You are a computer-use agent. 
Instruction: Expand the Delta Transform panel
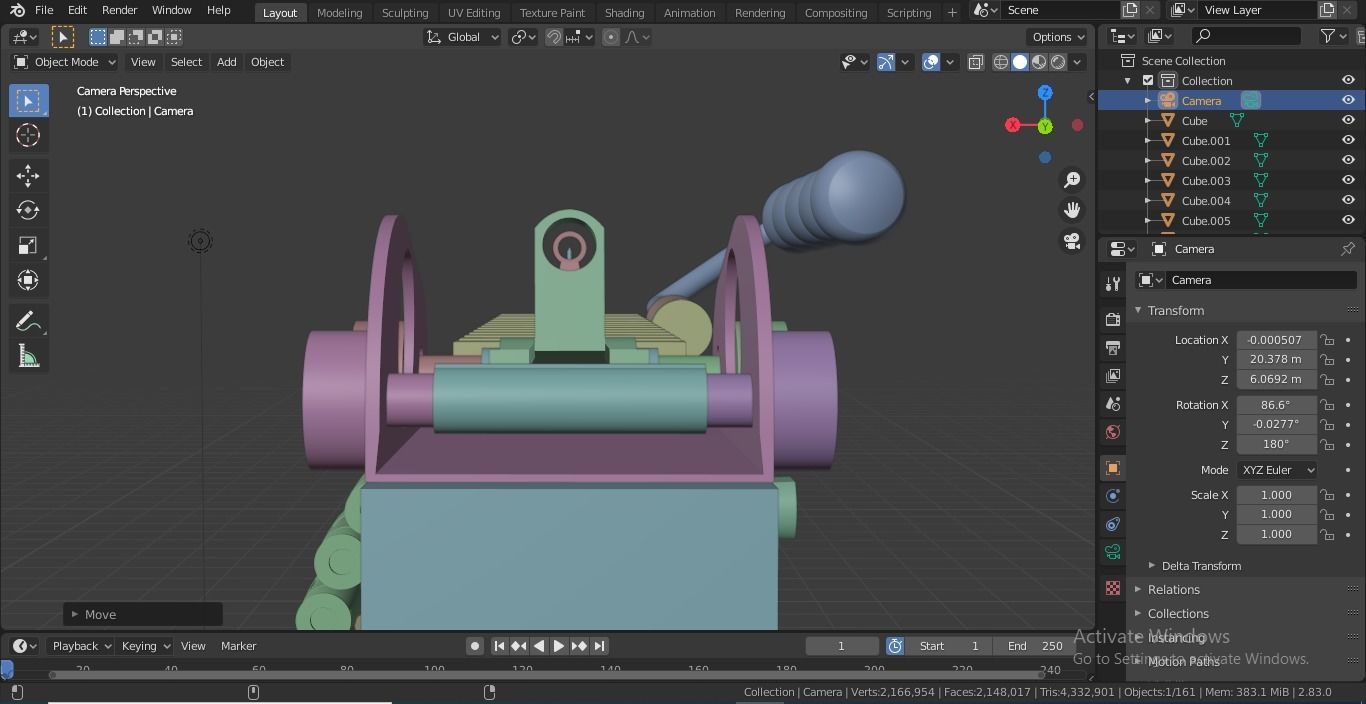[x=1152, y=566]
